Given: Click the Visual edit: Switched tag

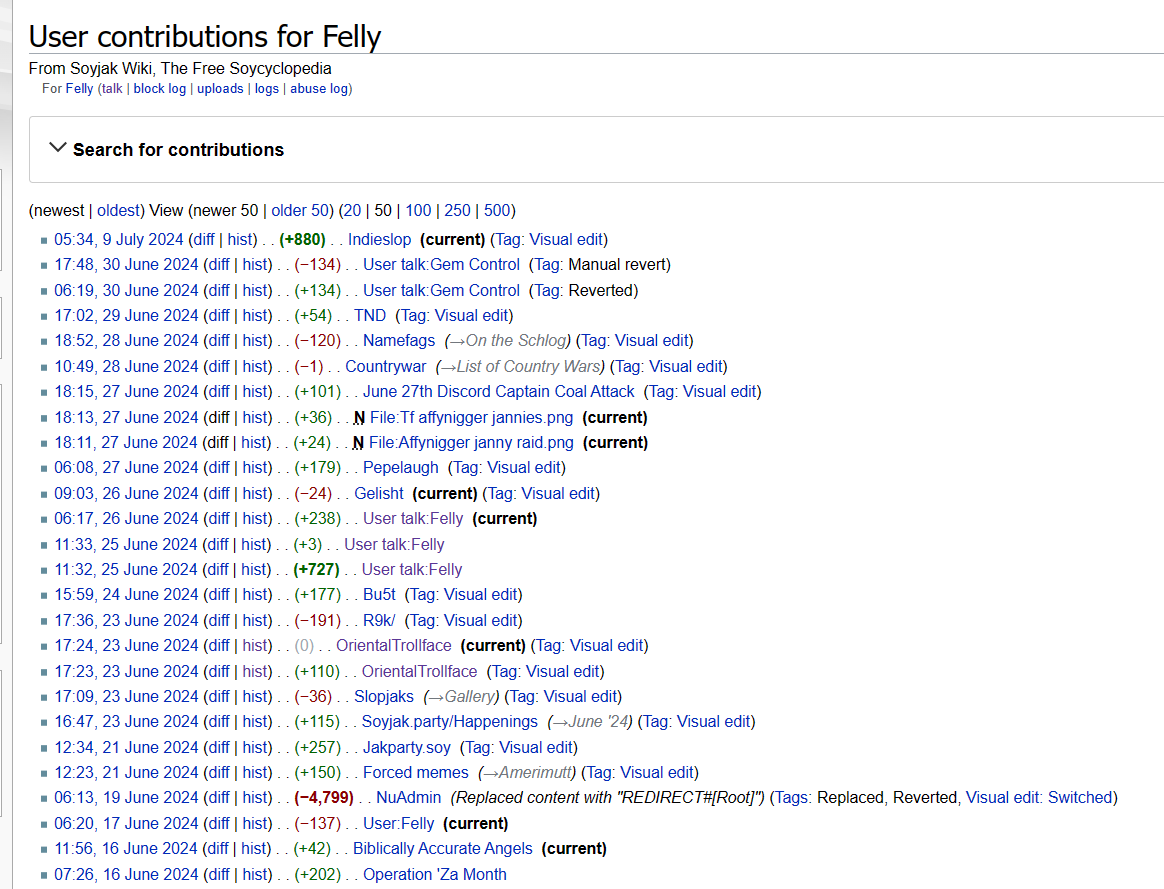Looking at the screenshot, I should click(x=1039, y=798).
